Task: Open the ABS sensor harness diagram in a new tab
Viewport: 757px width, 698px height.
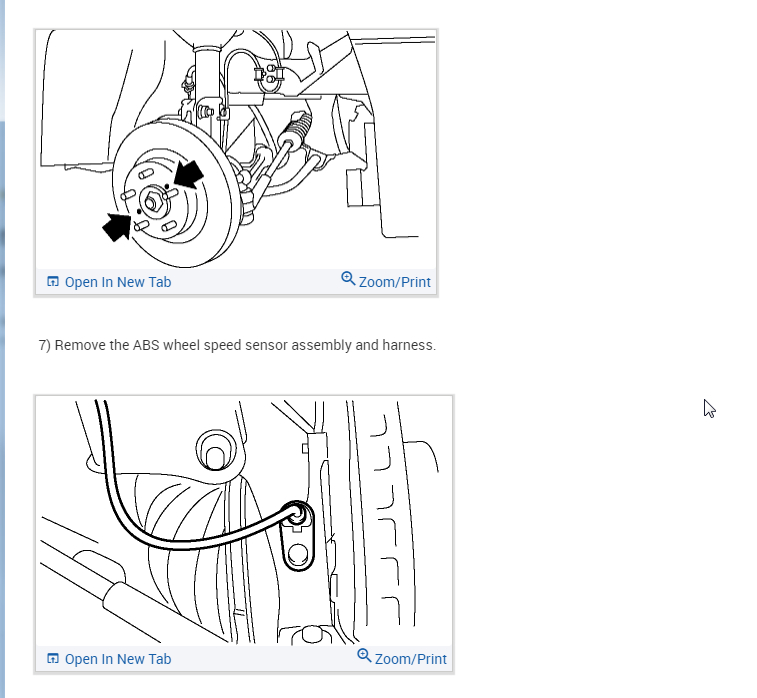Action: [x=109, y=659]
